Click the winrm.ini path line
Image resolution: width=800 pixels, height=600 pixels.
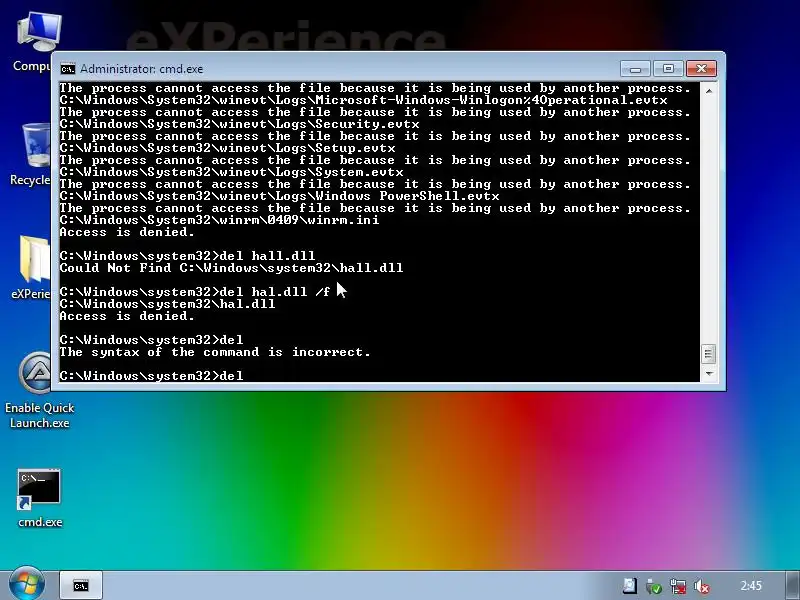coord(219,220)
